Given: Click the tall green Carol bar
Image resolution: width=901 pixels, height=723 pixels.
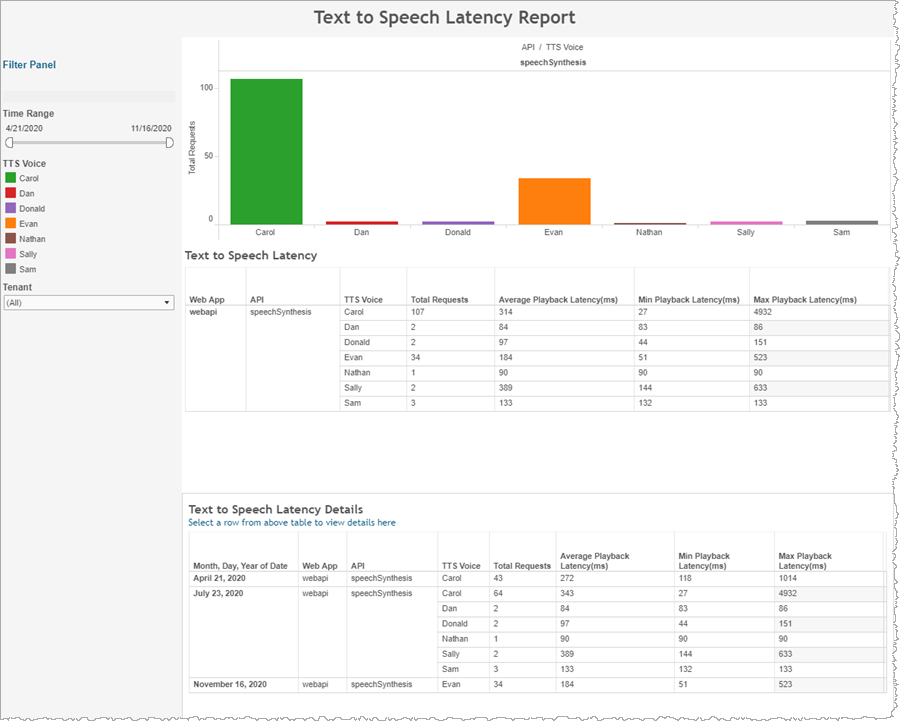Looking at the screenshot, I should click(266, 150).
